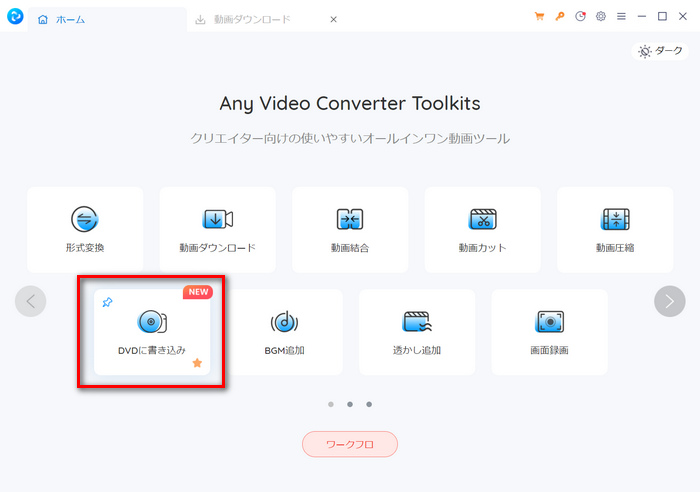The image size is (700, 492).
Task: Click the key registration icon
Action: click(559, 17)
